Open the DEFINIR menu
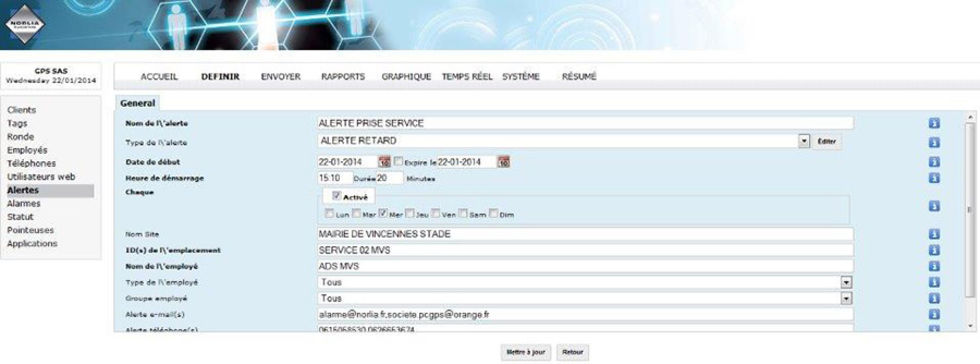This screenshot has height=364, width=980. (220, 76)
